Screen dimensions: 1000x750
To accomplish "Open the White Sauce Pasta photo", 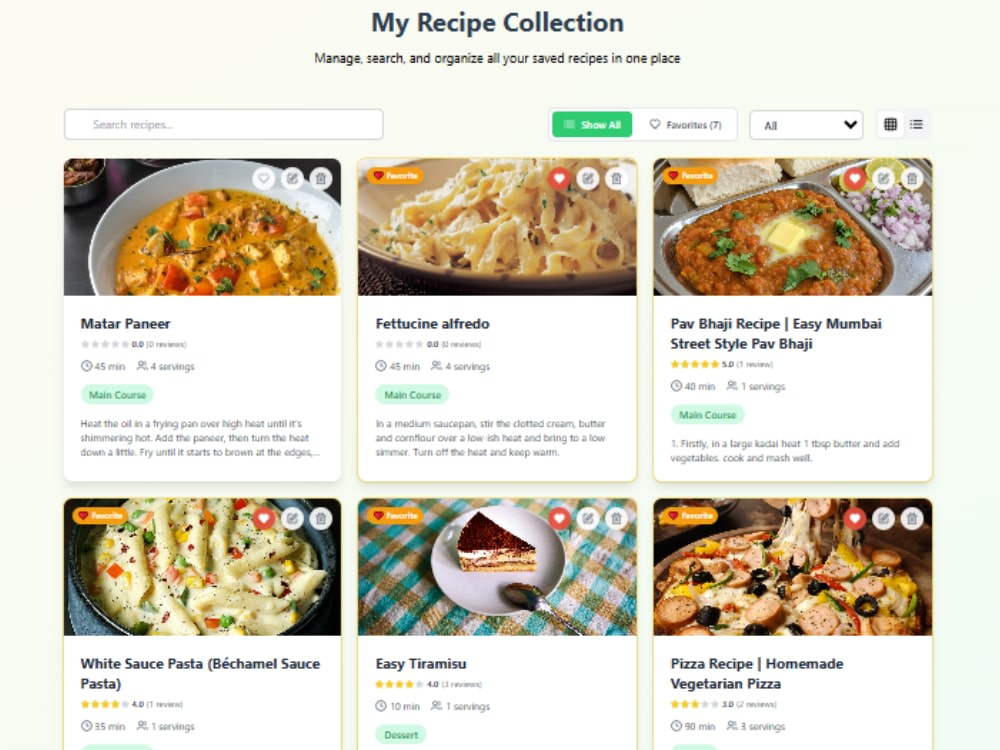I will click(x=202, y=567).
